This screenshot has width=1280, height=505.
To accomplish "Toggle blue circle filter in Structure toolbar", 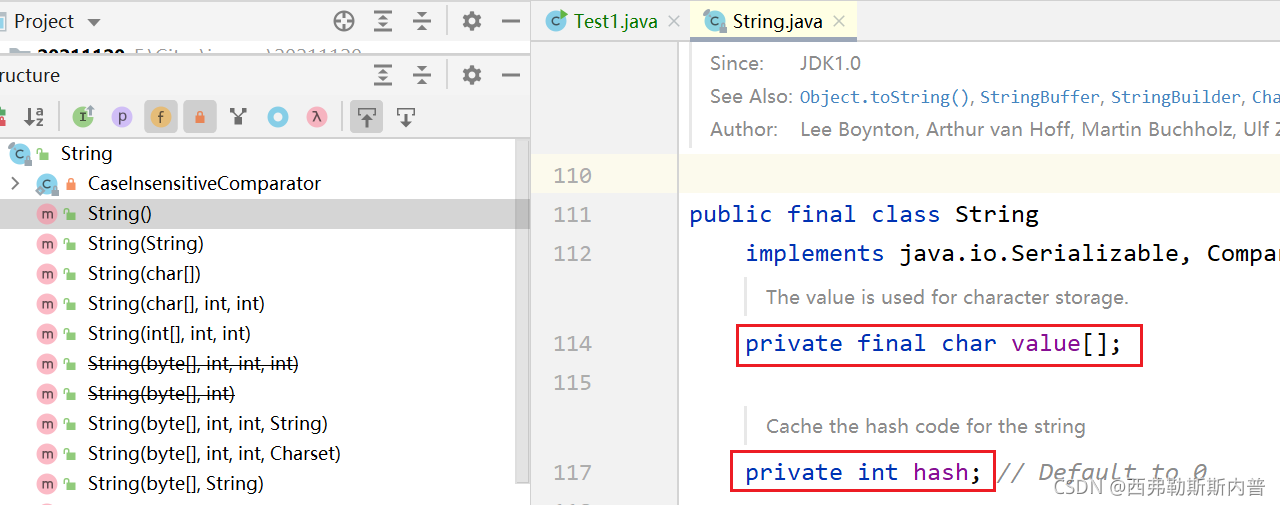I will (278, 117).
